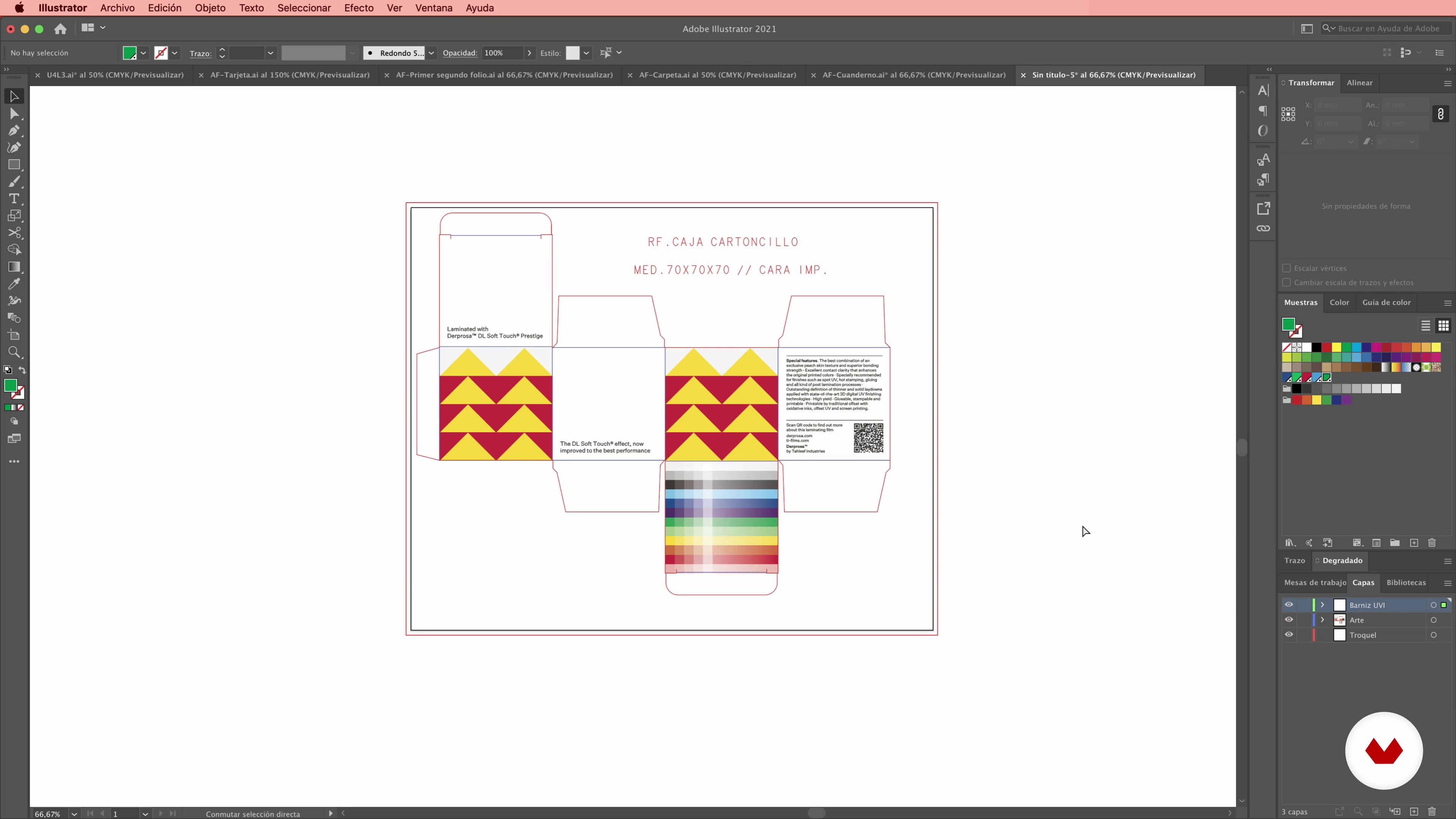Select the Curvature tool

(14, 147)
